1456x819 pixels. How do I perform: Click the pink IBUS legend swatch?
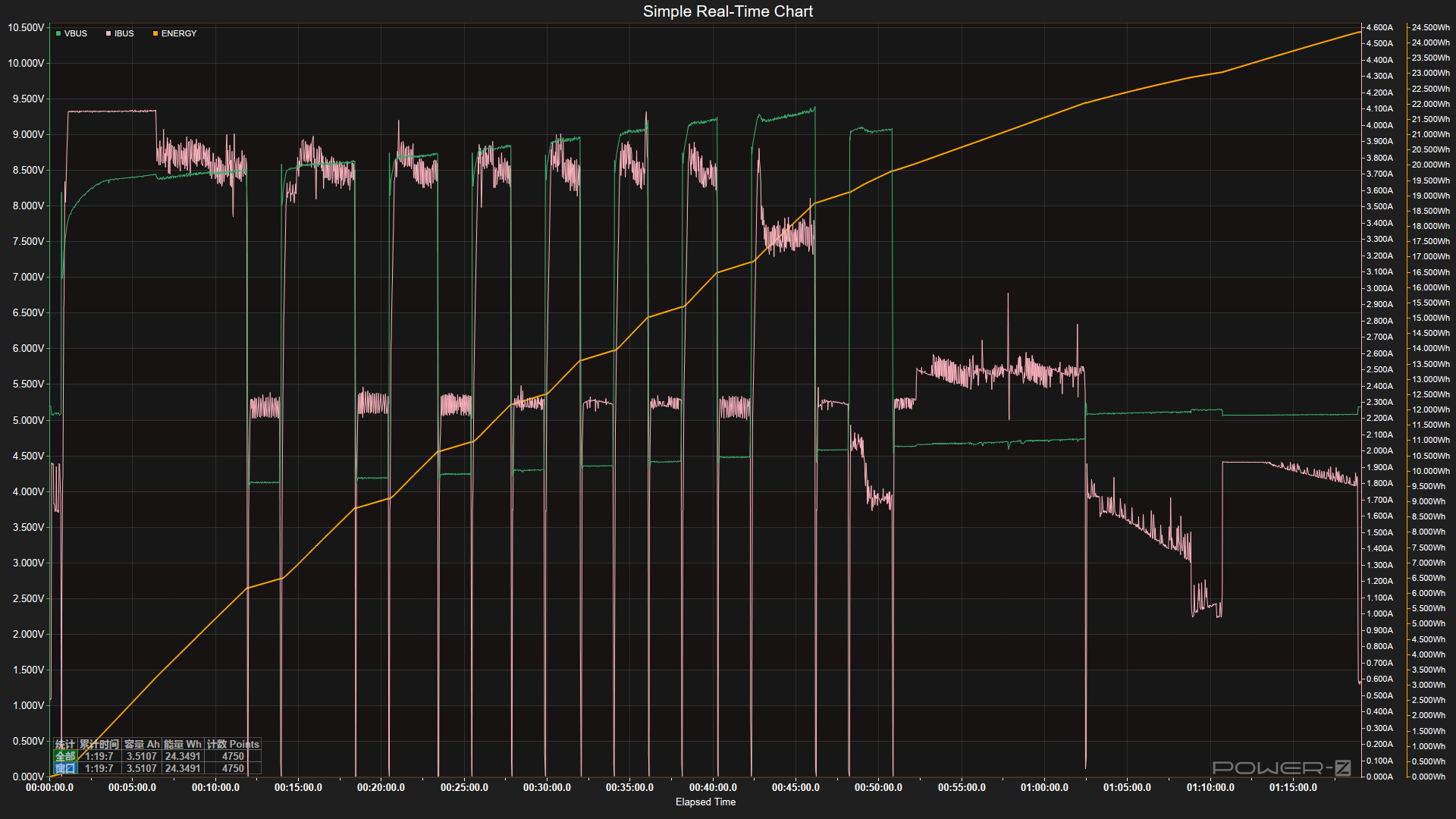108,33
